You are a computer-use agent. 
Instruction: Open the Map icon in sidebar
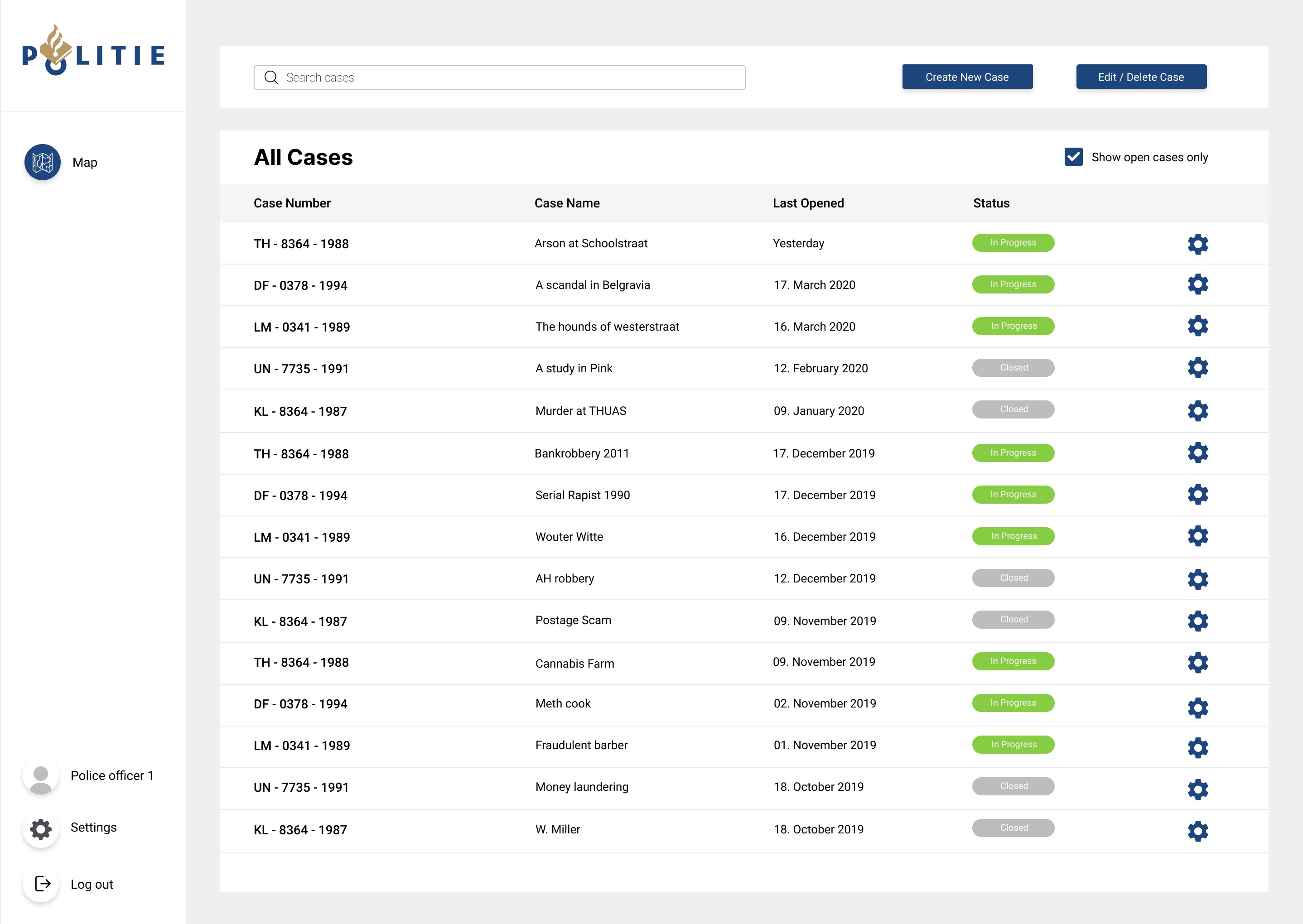(42, 162)
